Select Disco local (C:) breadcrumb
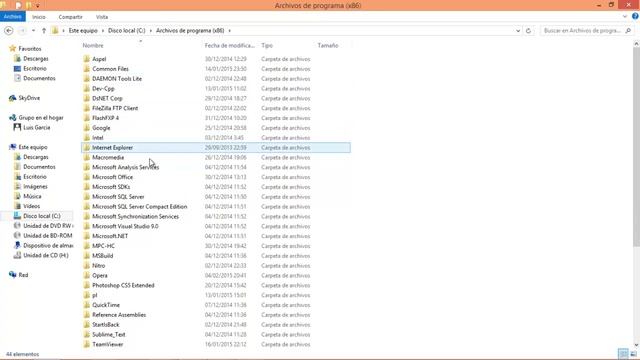The height and width of the screenshot is (360, 640). click(127, 31)
